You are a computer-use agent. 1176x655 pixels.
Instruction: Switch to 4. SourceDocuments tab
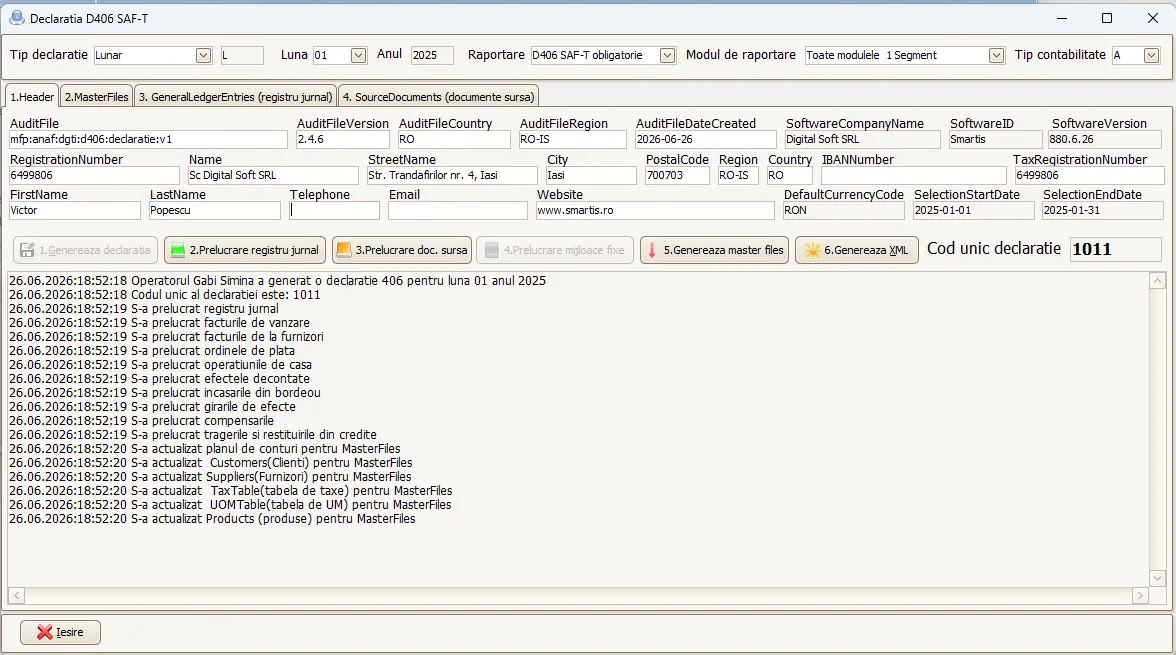click(x=439, y=97)
